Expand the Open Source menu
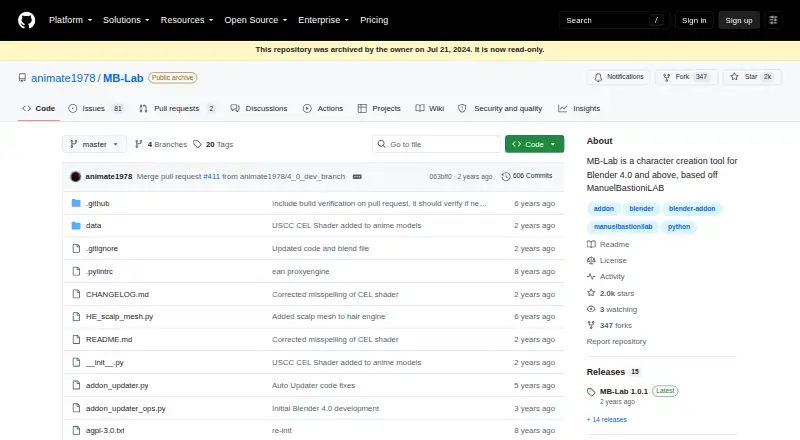The image size is (800, 440). [x=256, y=20]
